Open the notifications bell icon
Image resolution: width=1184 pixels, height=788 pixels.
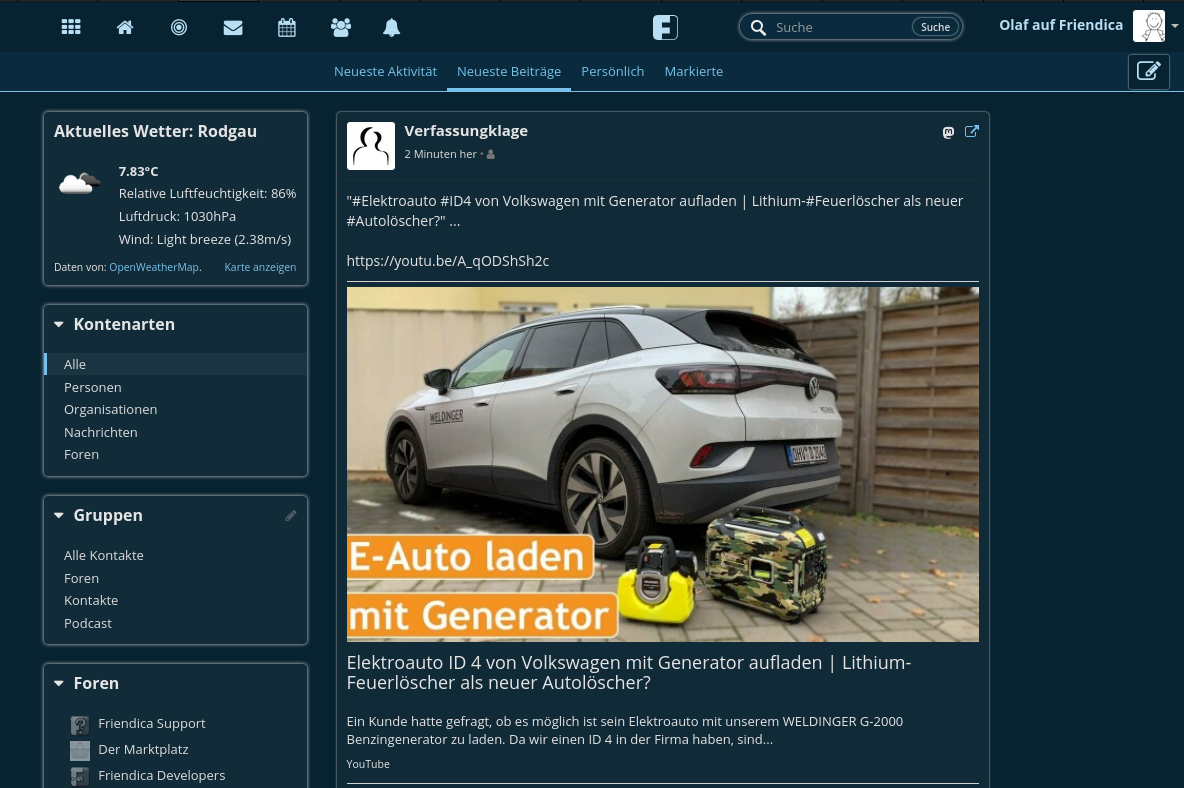click(391, 28)
